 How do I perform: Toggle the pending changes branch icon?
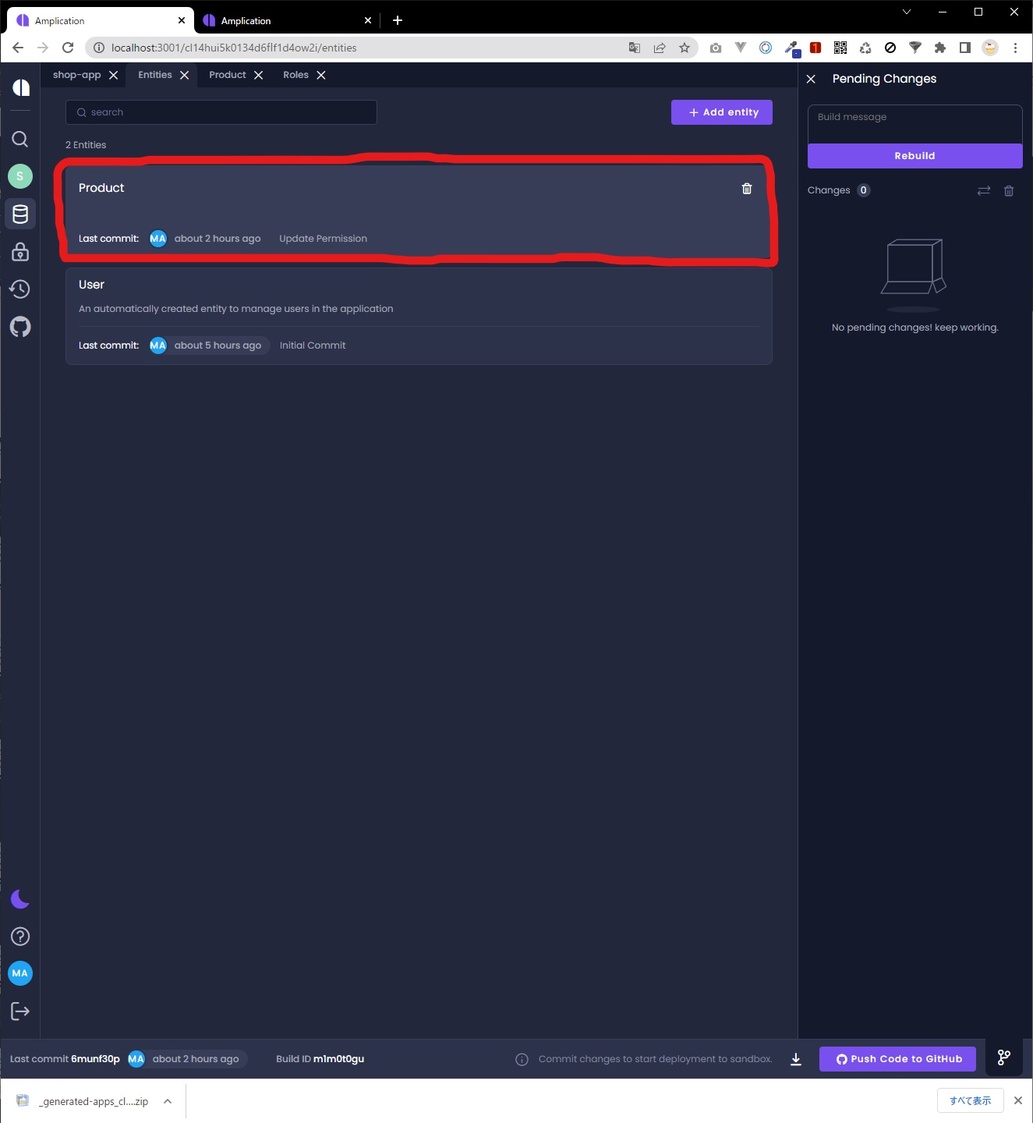click(x=1004, y=1058)
